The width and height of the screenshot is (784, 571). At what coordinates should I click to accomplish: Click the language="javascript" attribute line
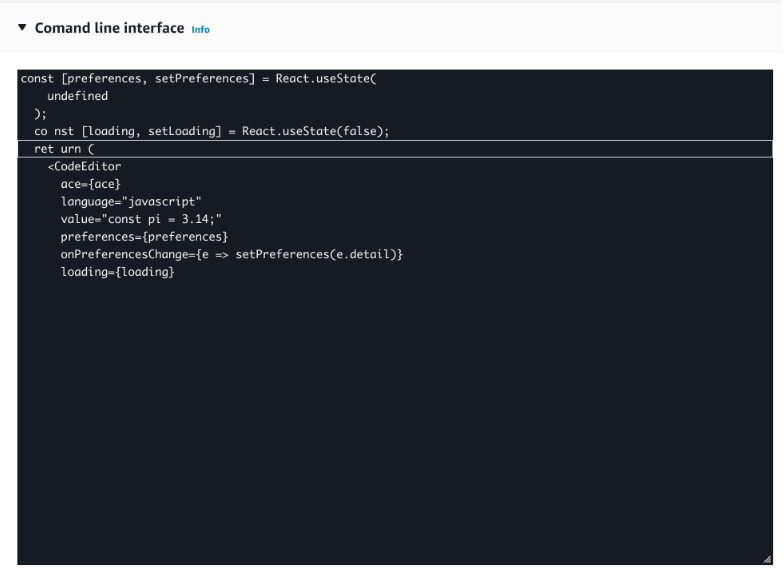131,201
